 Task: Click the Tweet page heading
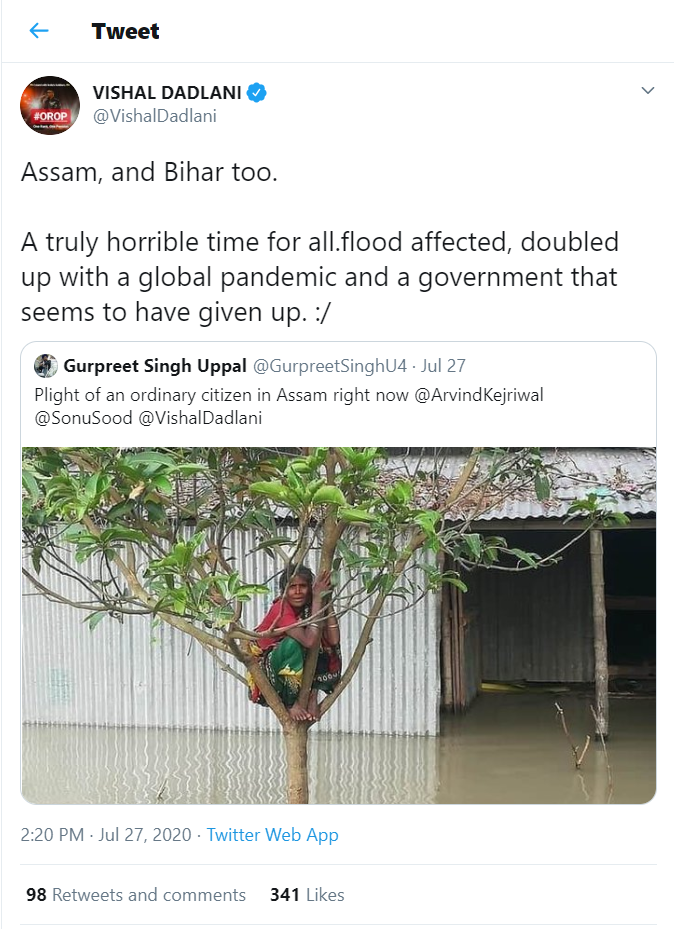click(126, 31)
